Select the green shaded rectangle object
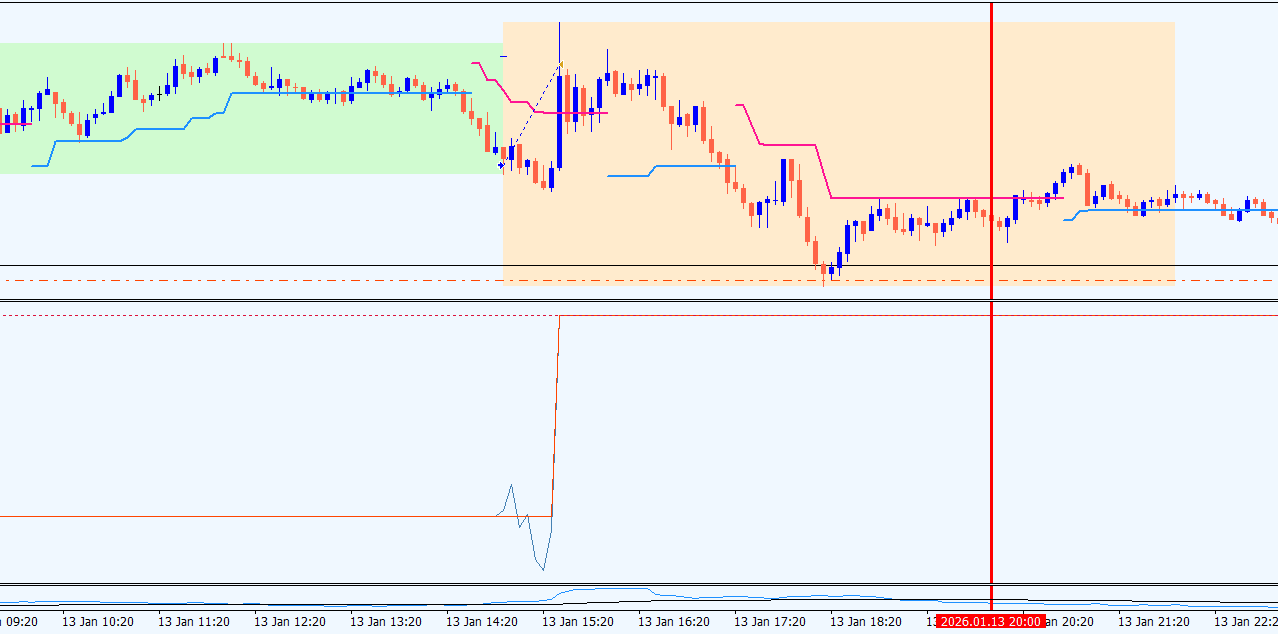Image resolution: width=1278 pixels, height=634 pixels. (250, 108)
